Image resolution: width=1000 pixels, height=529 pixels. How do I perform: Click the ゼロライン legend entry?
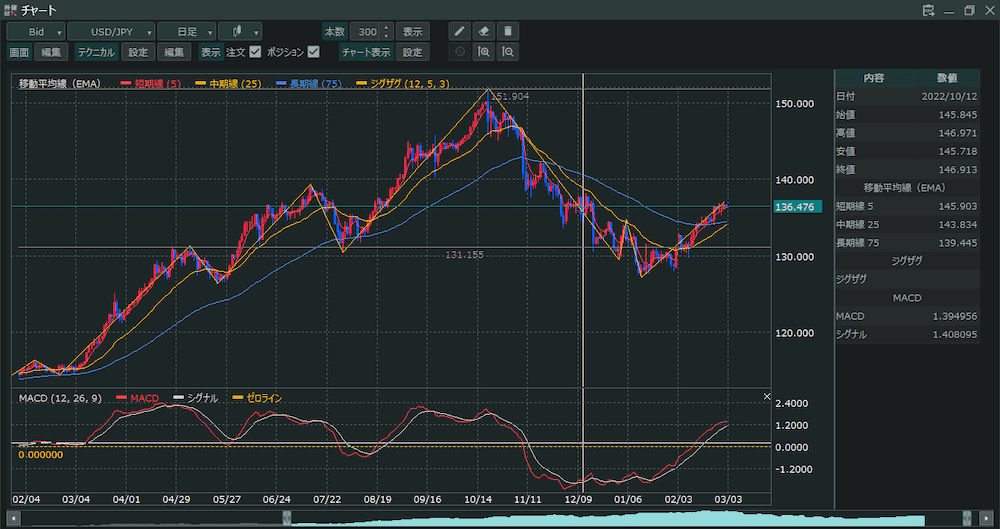coord(257,398)
